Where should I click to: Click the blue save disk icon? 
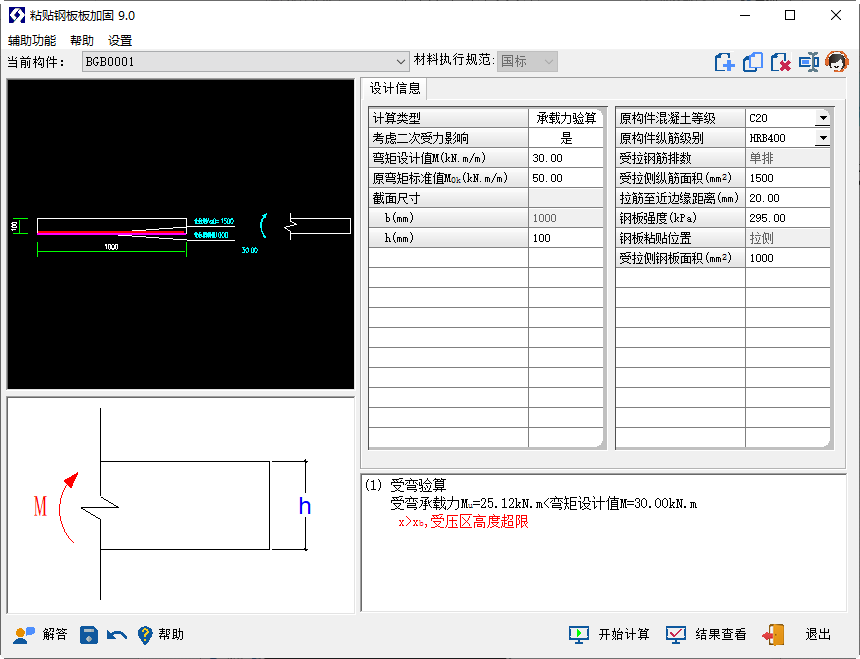point(89,635)
